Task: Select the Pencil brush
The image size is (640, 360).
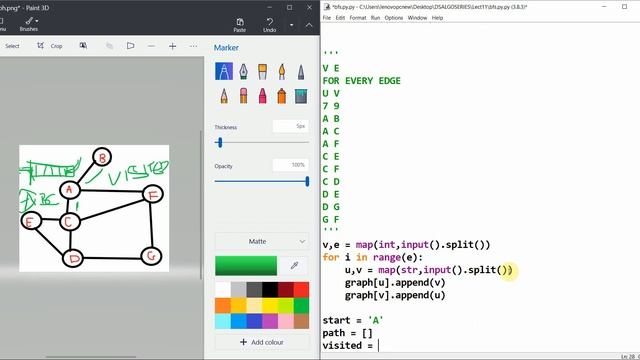Action: [x=224, y=96]
